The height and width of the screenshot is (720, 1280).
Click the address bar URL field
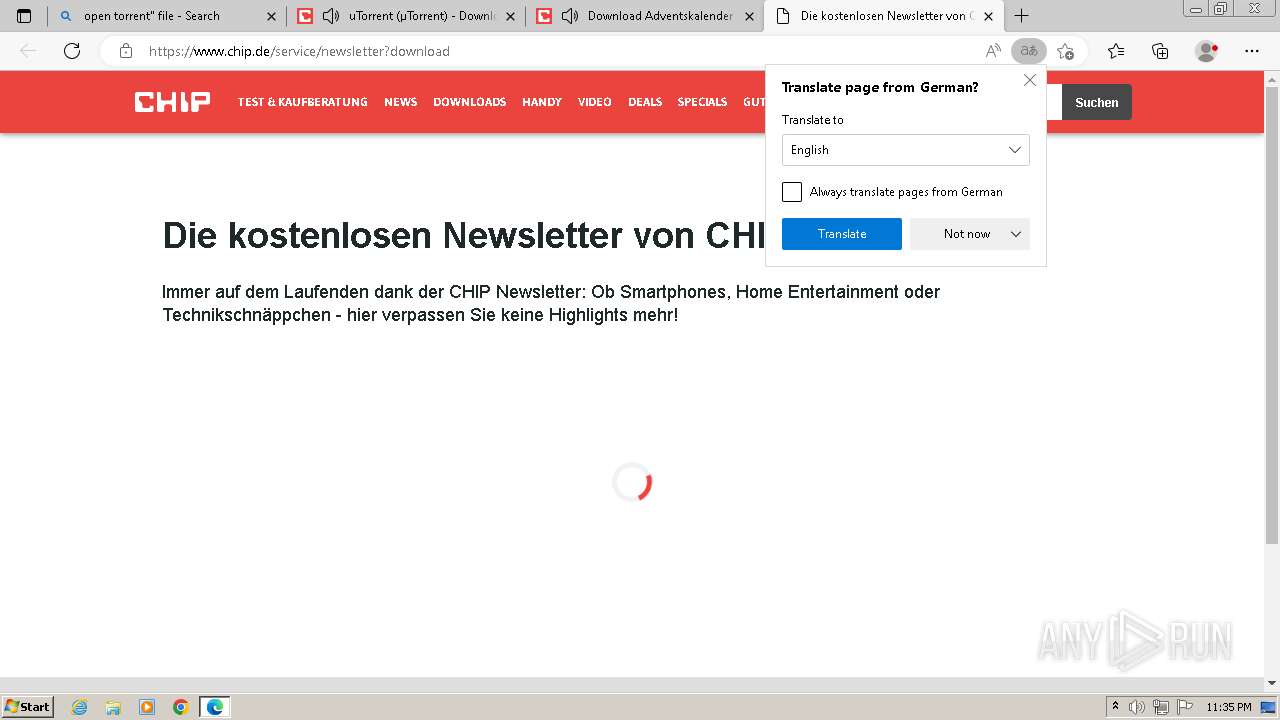coord(560,51)
